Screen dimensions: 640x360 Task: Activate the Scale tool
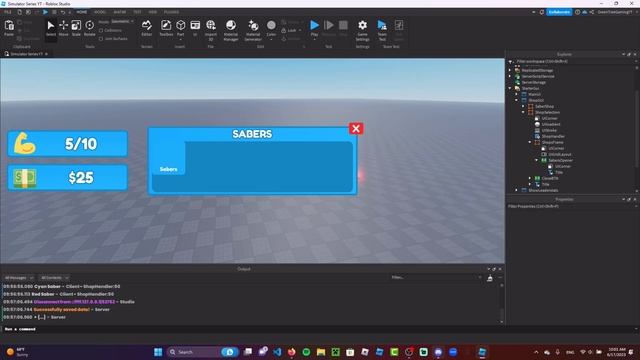[76, 28]
